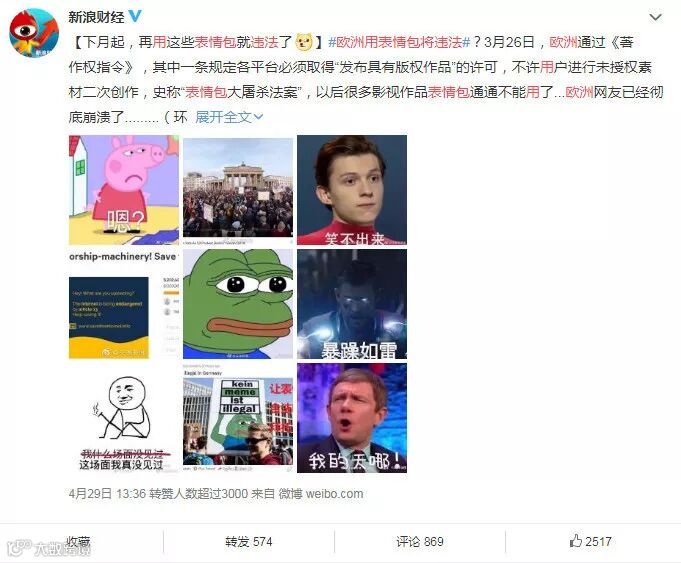The height and width of the screenshot is (563, 681).
Task: Click the 新浪财经 account name
Action: (96, 17)
